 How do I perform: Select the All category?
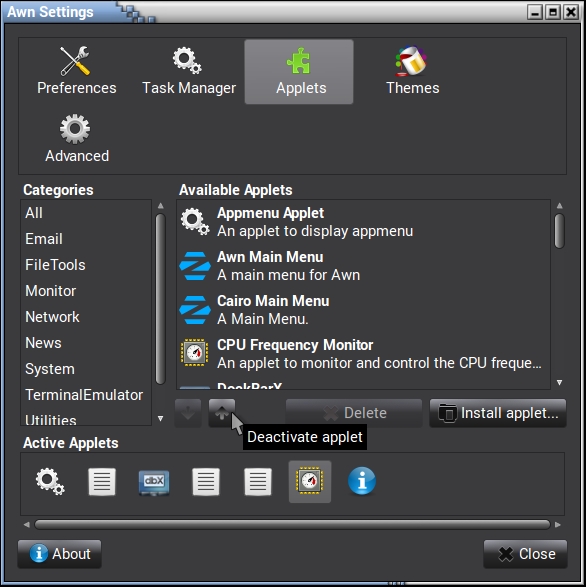point(86,213)
